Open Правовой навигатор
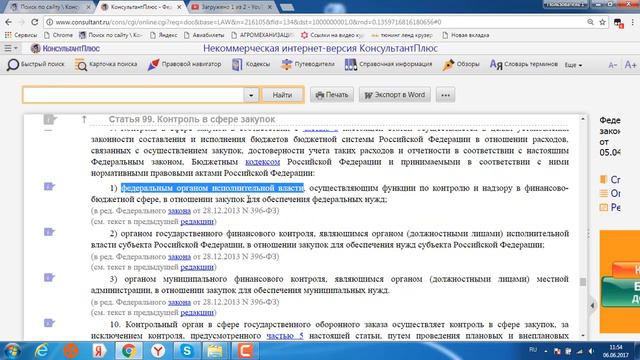Screen dimensions: 640x360 pyautogui.click(x=184, y=64)
